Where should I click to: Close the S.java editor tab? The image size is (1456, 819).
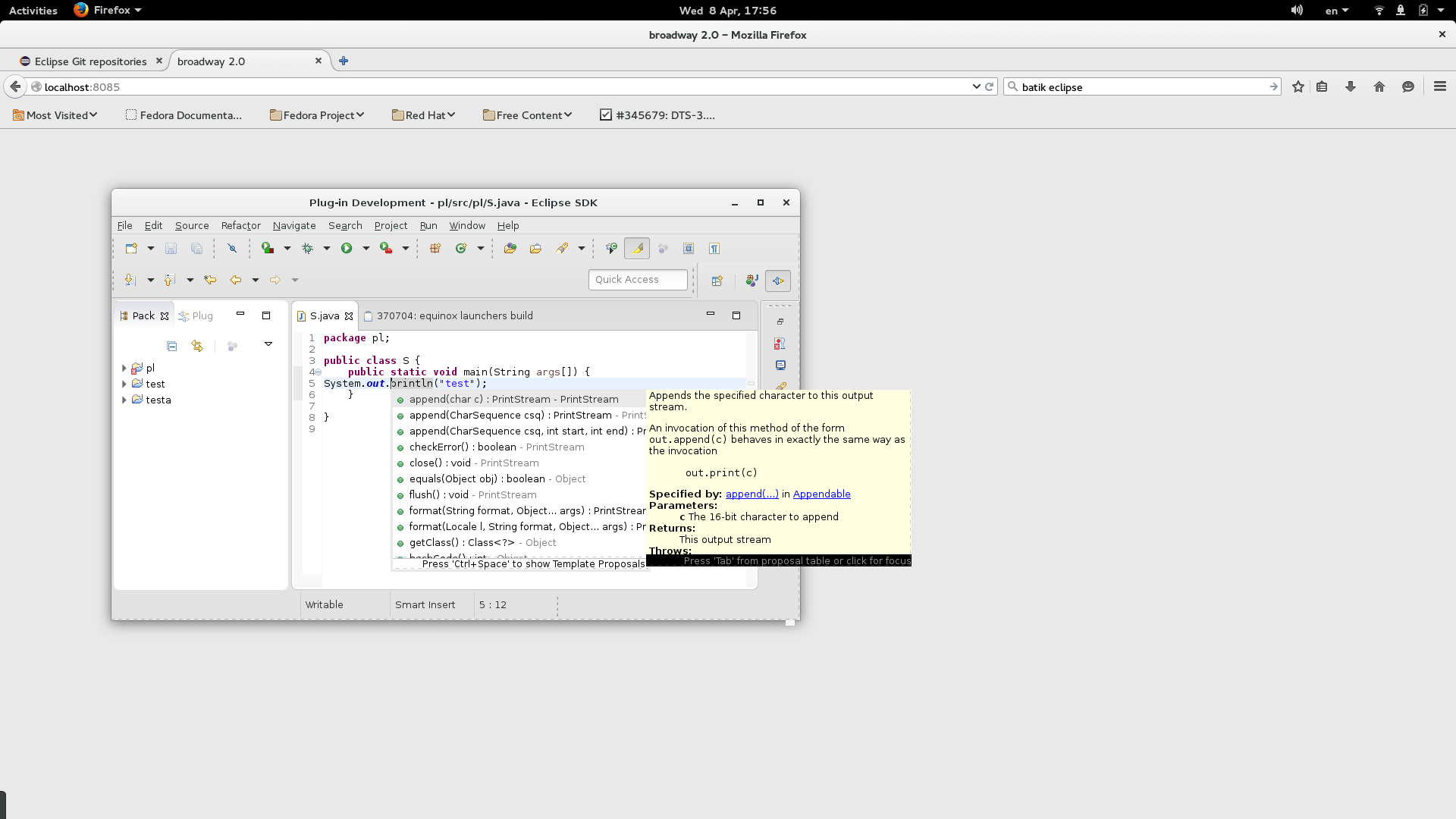(x=349, y=316)
